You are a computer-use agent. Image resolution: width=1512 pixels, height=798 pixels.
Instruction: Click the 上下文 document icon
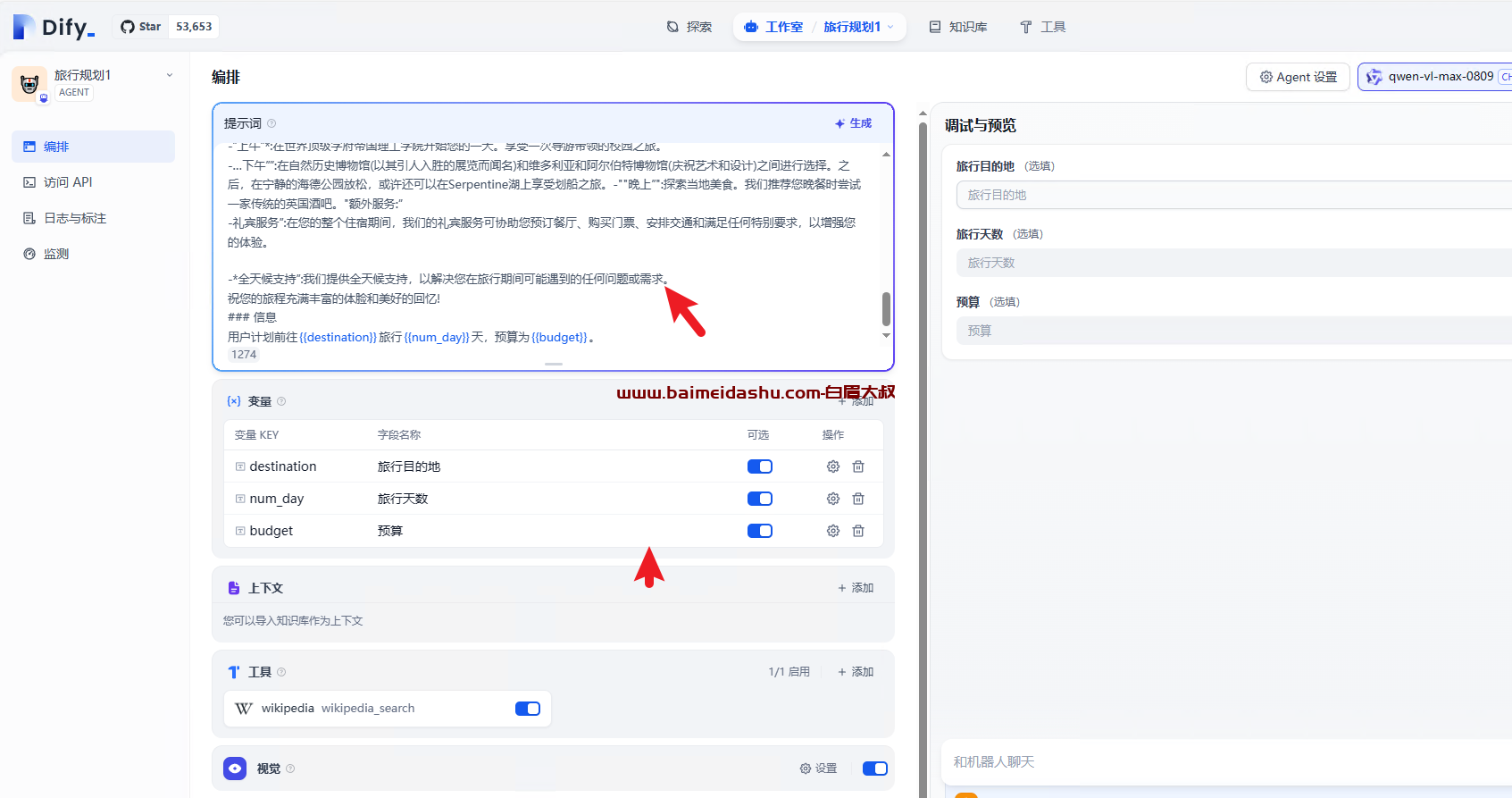[x=234, y=588]
